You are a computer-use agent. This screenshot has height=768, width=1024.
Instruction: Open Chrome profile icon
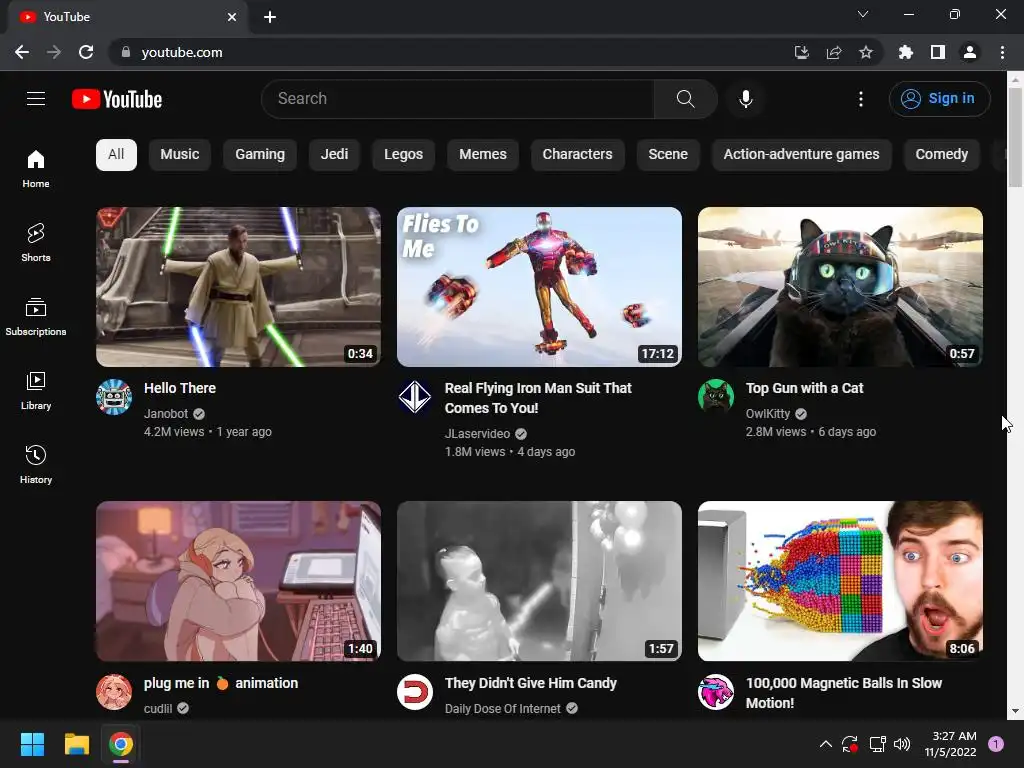point(970,52)
